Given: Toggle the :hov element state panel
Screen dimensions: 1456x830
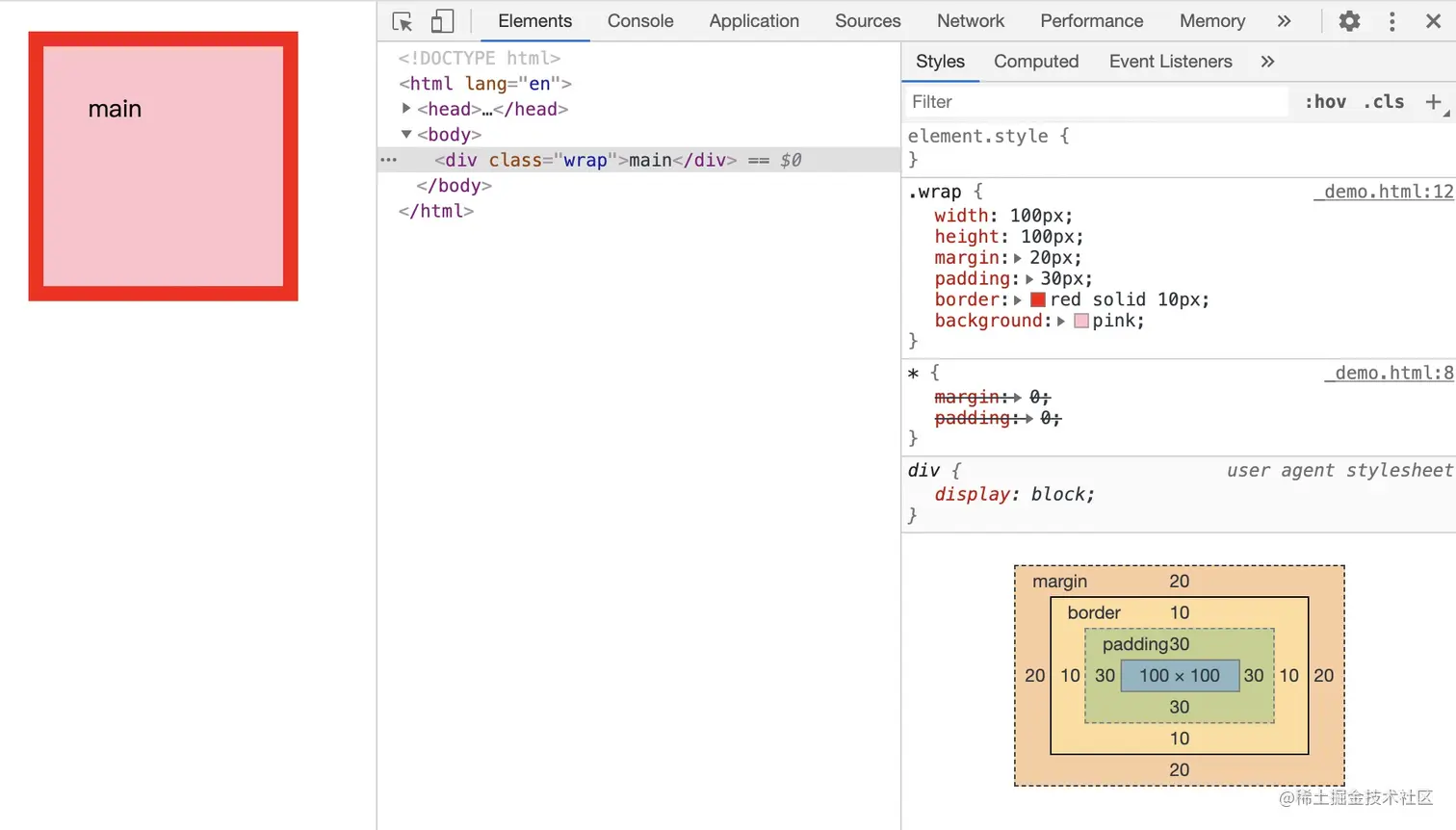Looking at the screenshot, I should [1325, 101].
